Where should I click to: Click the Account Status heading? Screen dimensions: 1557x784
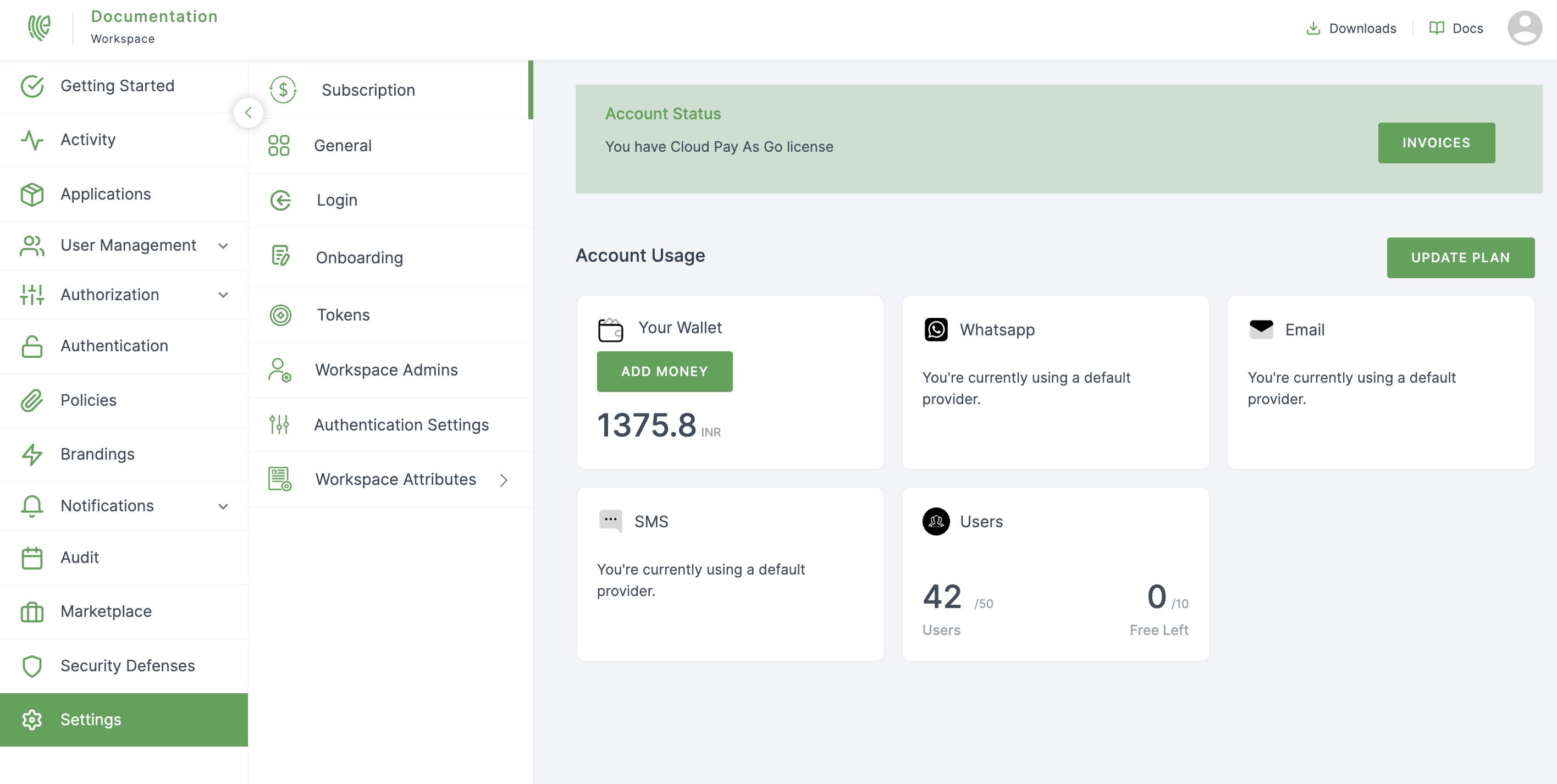coord(663,114)
